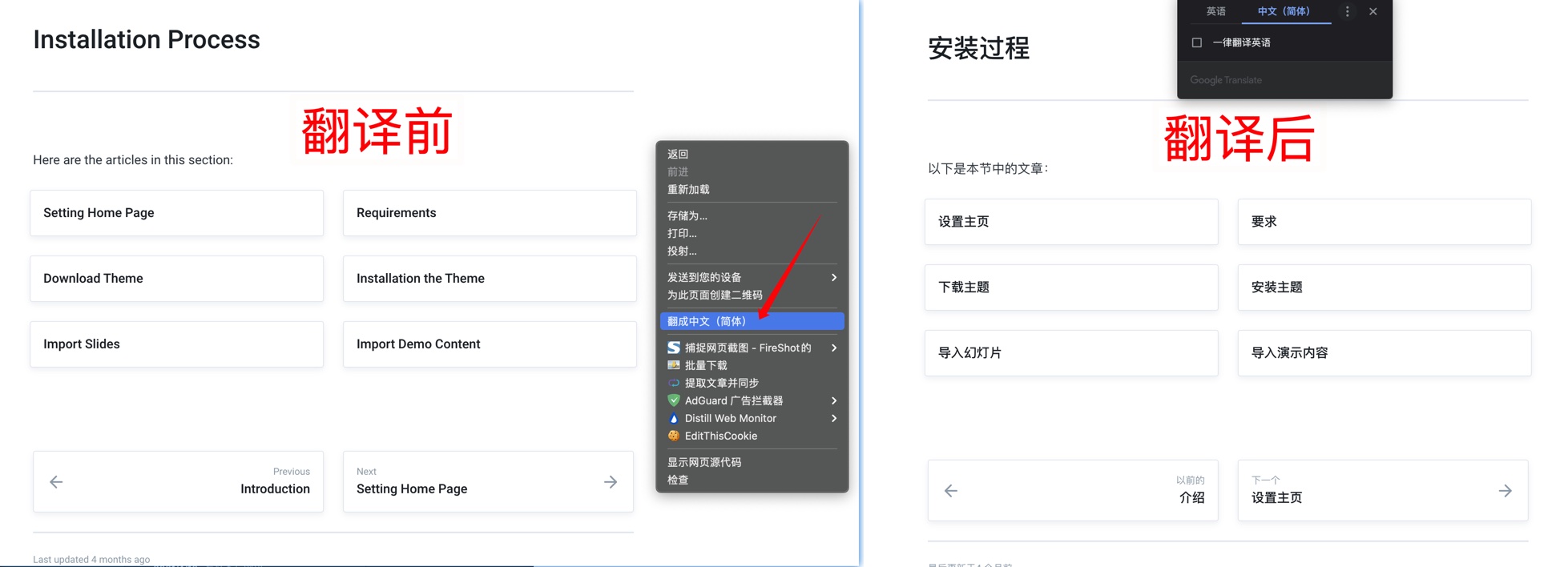Switch to the 英语 tab in translate popup
1568x567 pixels.
pos(1215,11)
